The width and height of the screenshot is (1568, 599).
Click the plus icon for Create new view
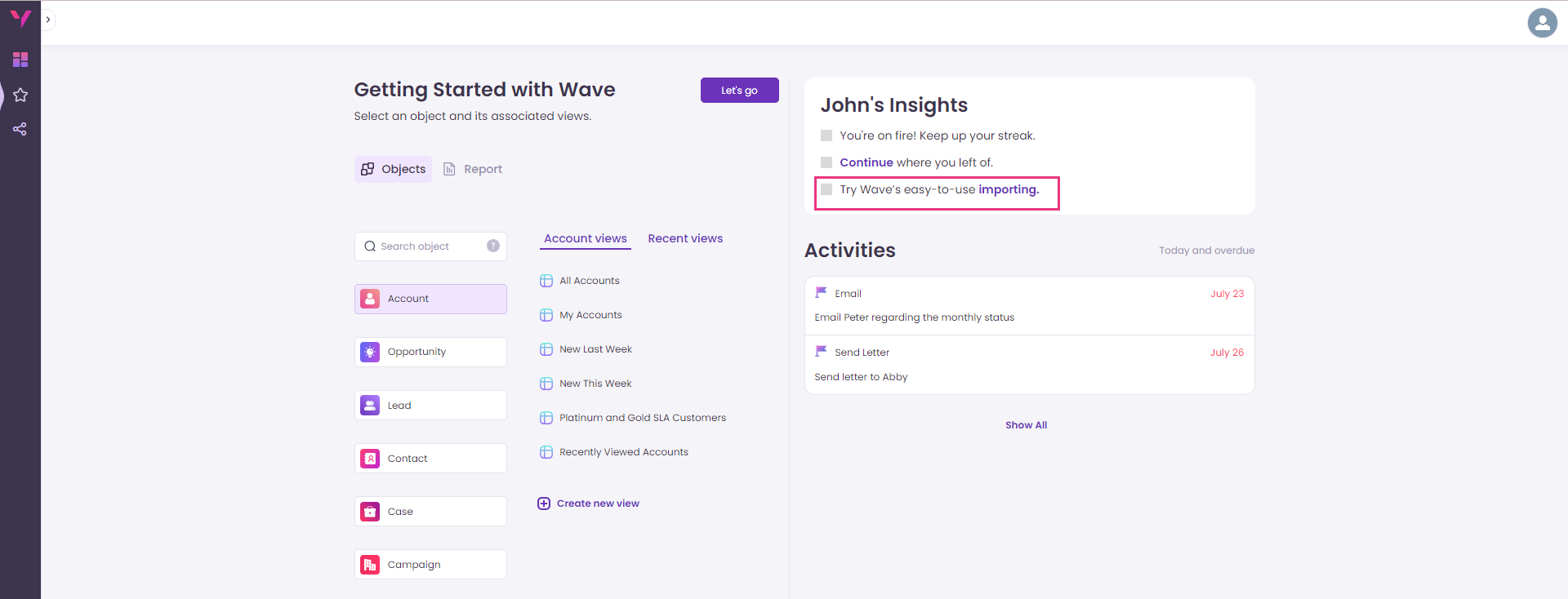tap(544, 504)
